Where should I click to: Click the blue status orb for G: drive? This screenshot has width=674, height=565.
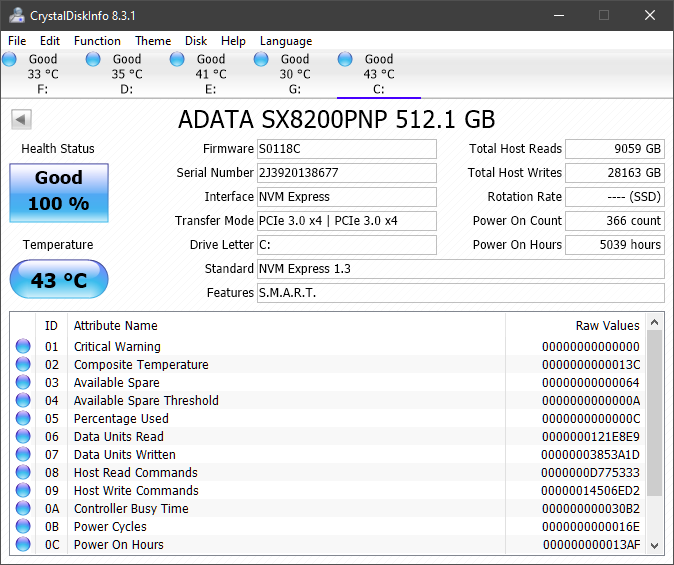pos(261,59)
